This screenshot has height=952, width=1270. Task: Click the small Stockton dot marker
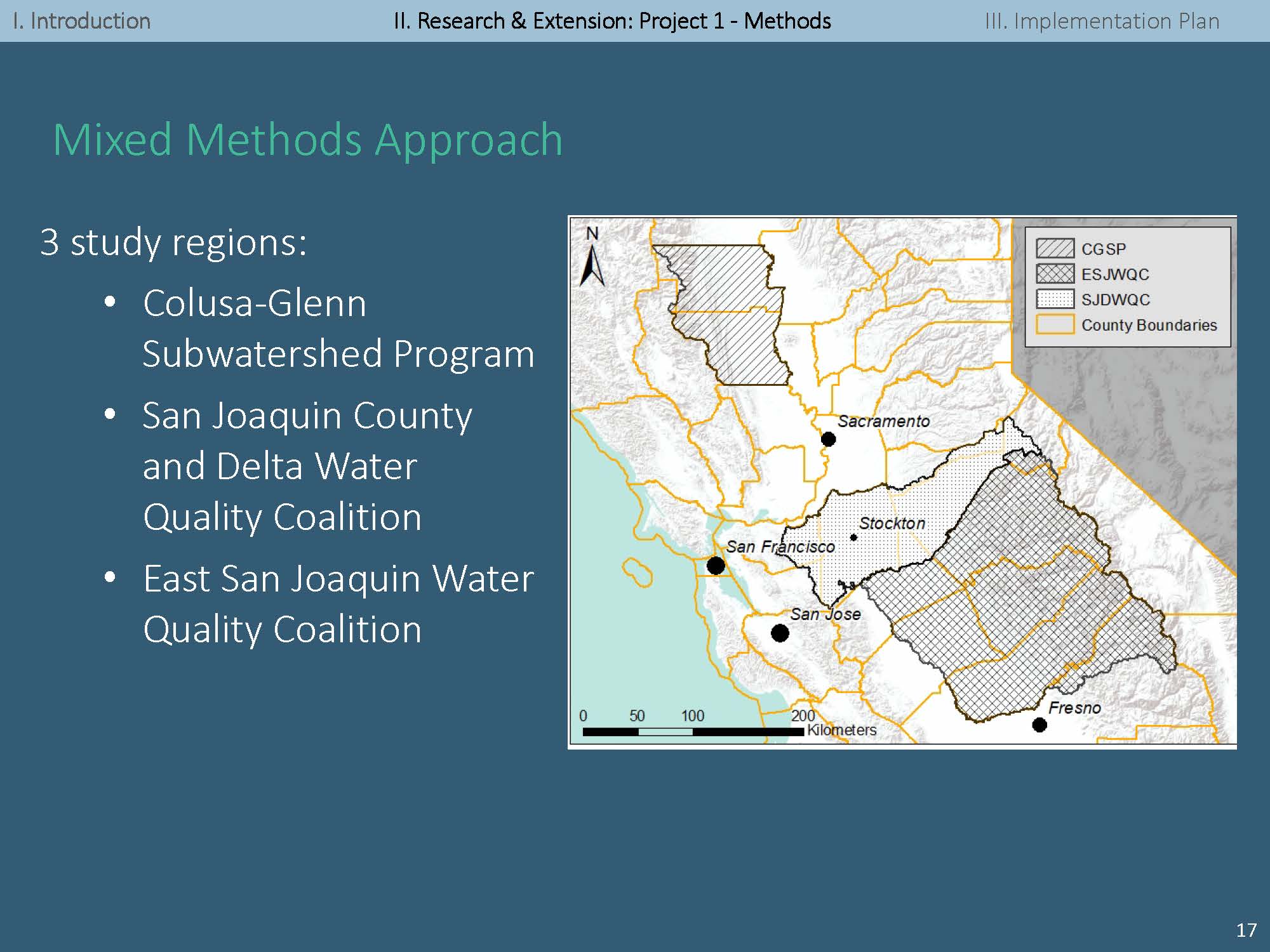click(853, 538)
